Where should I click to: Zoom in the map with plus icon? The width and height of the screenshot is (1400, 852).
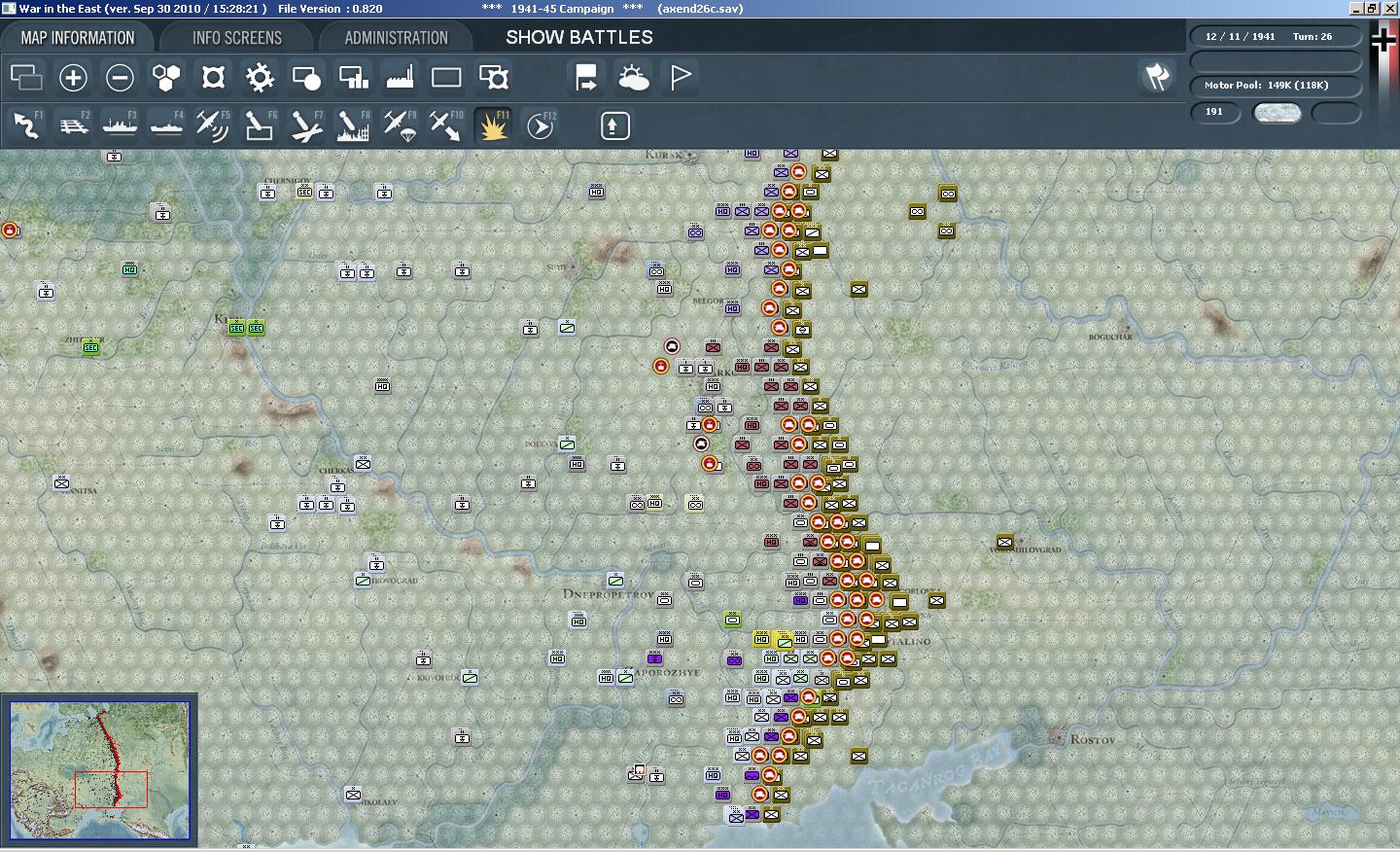(x=73, y=78)
